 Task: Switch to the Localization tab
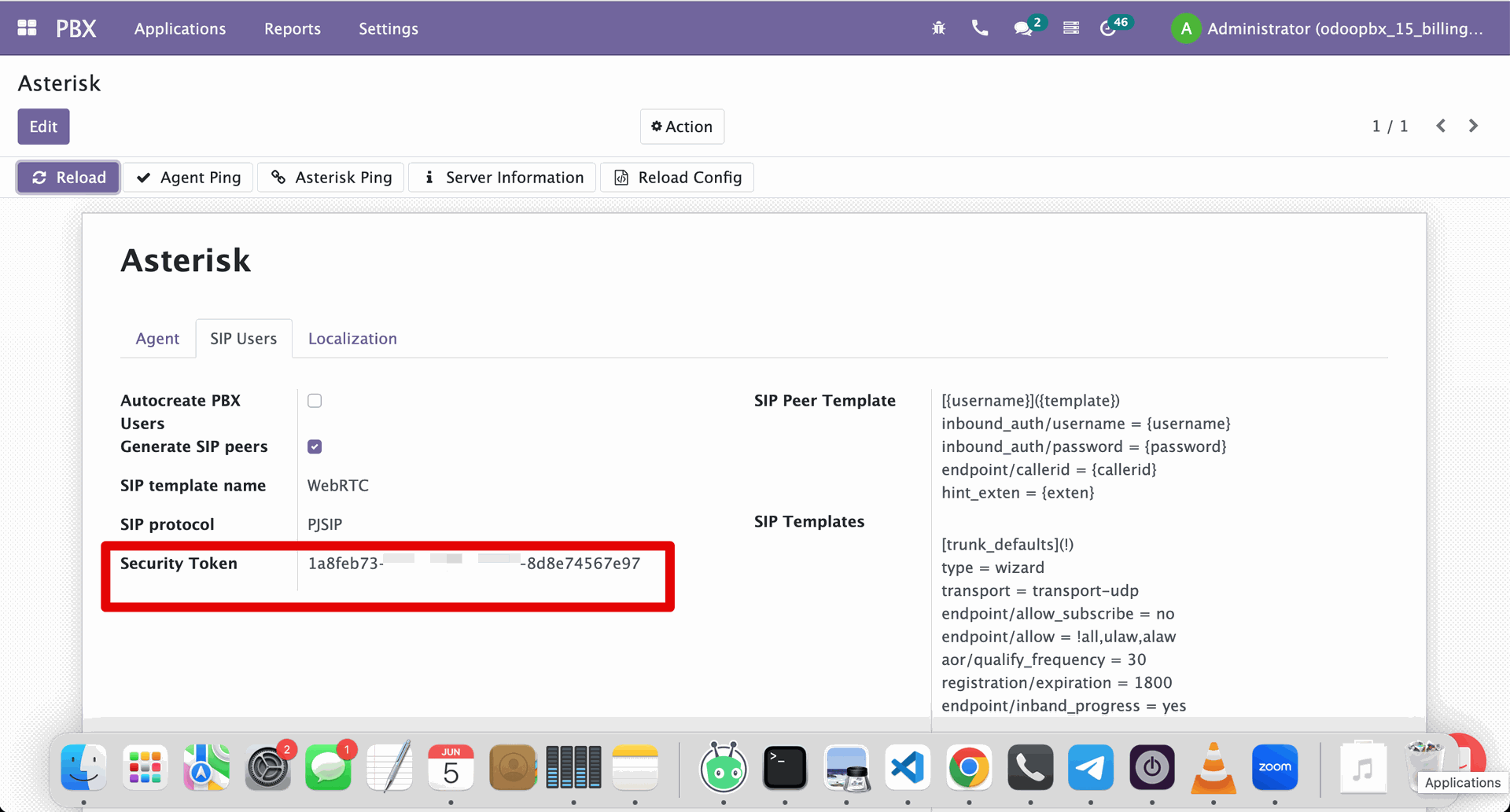pyautogui.click(x=352, y=339)
